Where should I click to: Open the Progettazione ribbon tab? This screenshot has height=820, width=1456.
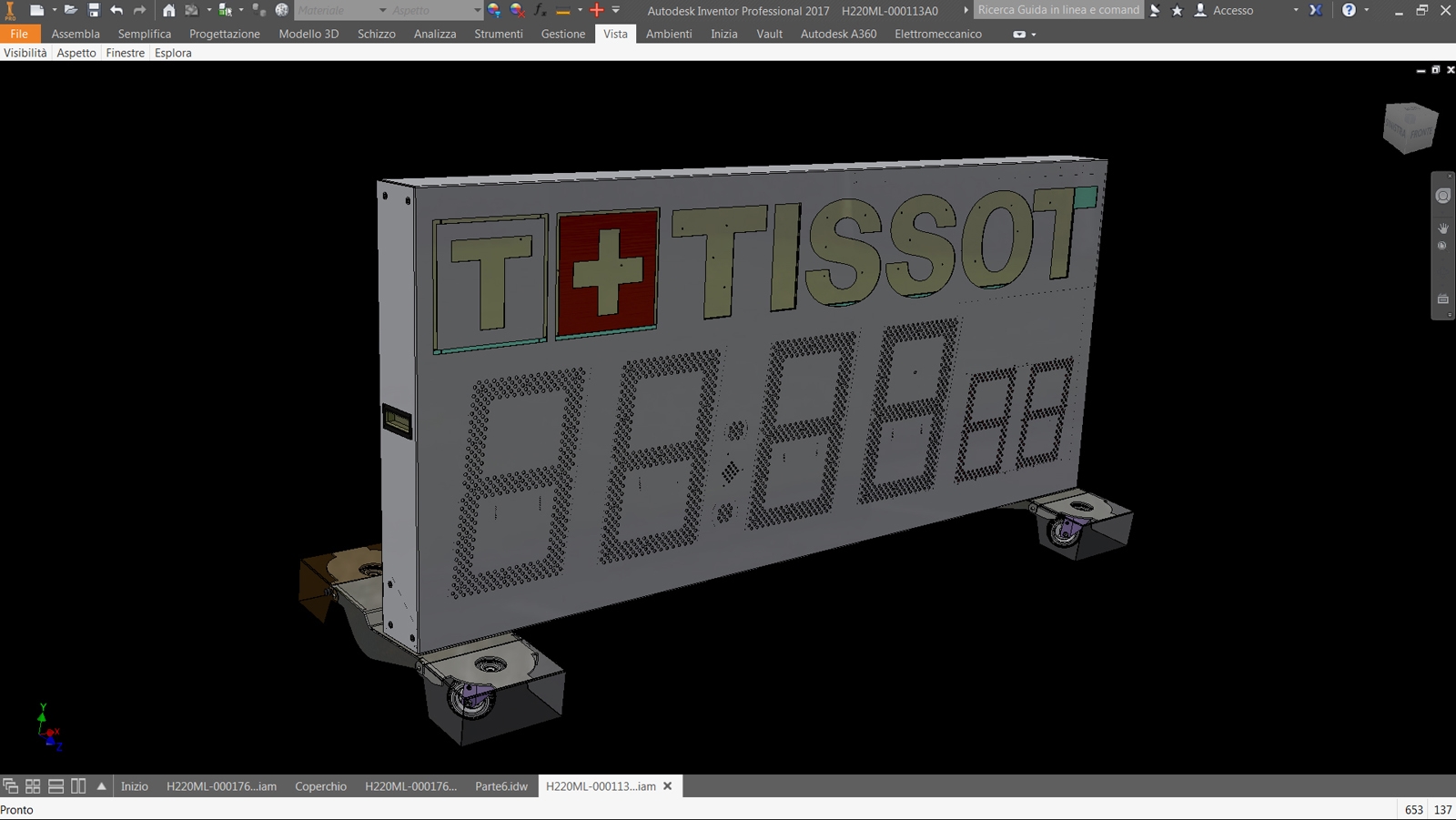click(x=225, y=34)
